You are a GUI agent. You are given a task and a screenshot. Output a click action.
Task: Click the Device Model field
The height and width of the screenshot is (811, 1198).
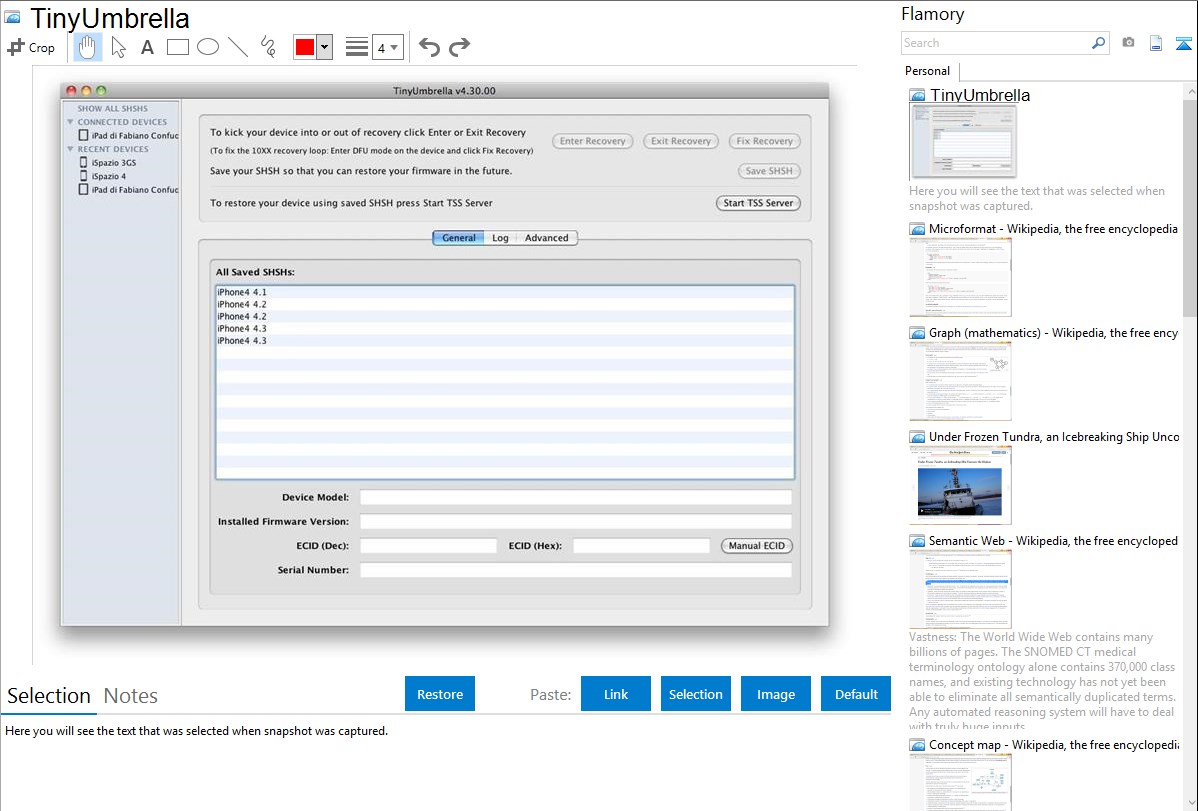point(575,498)
